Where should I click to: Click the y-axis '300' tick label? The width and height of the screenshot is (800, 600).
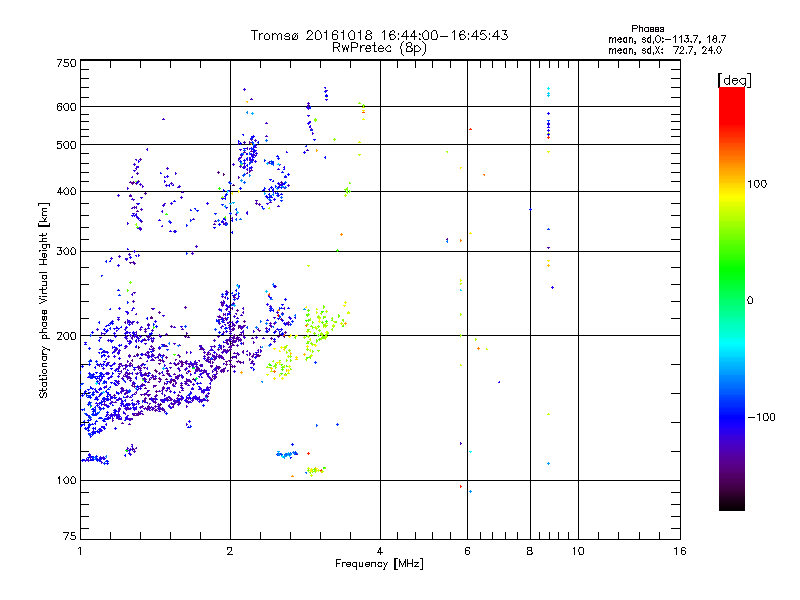coord(66,252)
